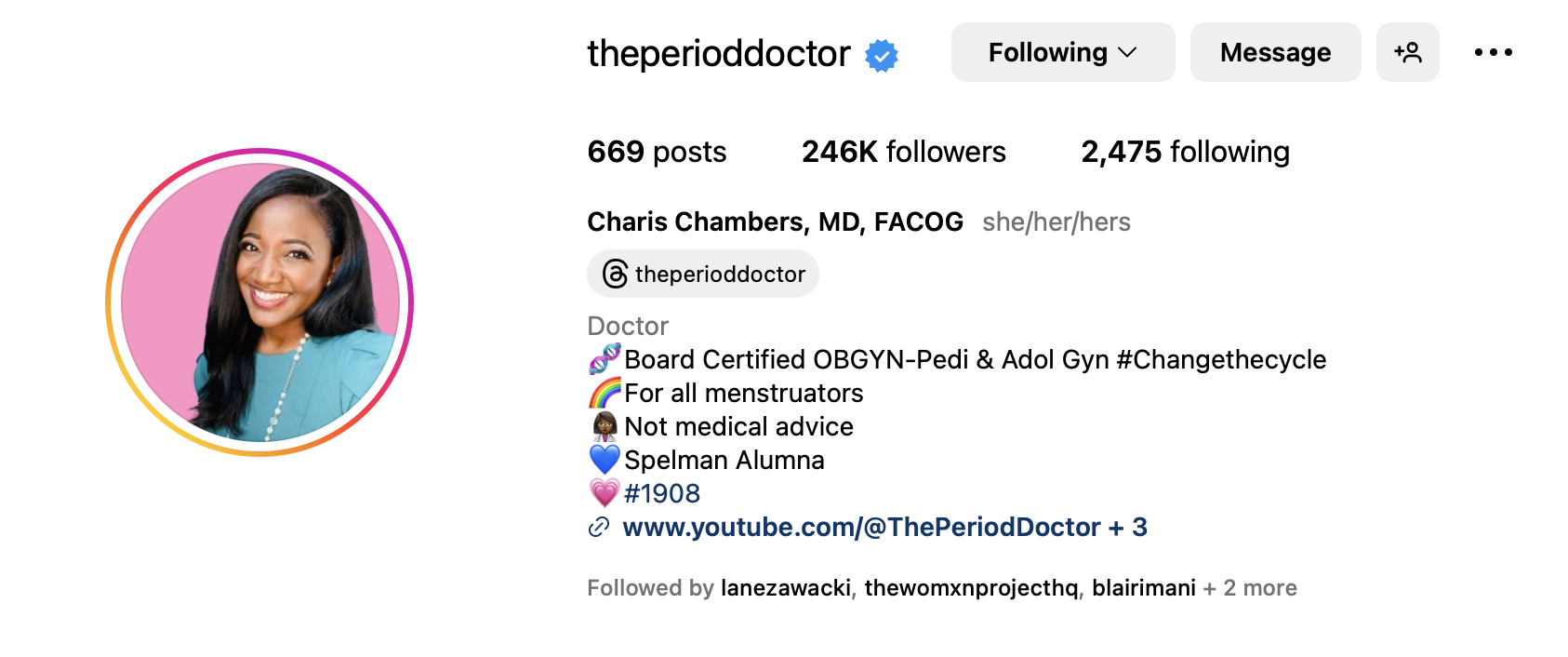Click the suggest similar accounts icon
1568x657 pixels.
[x=1407, y=53]
